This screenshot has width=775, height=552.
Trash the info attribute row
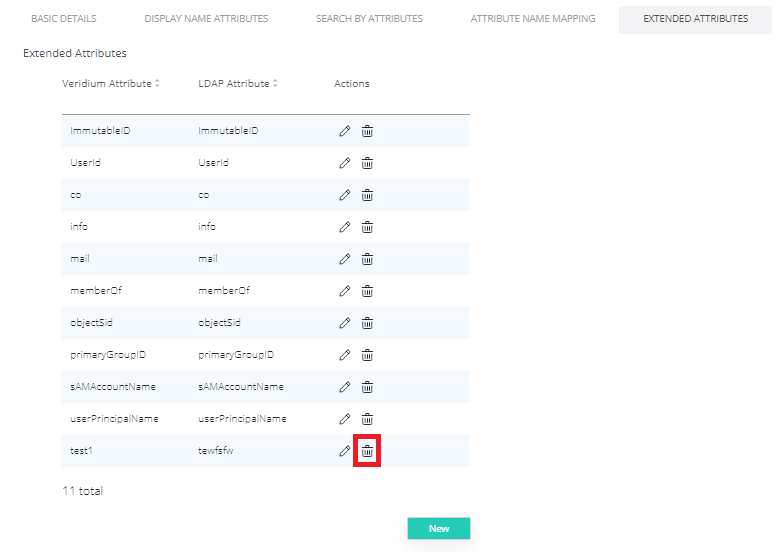[367, 227]
